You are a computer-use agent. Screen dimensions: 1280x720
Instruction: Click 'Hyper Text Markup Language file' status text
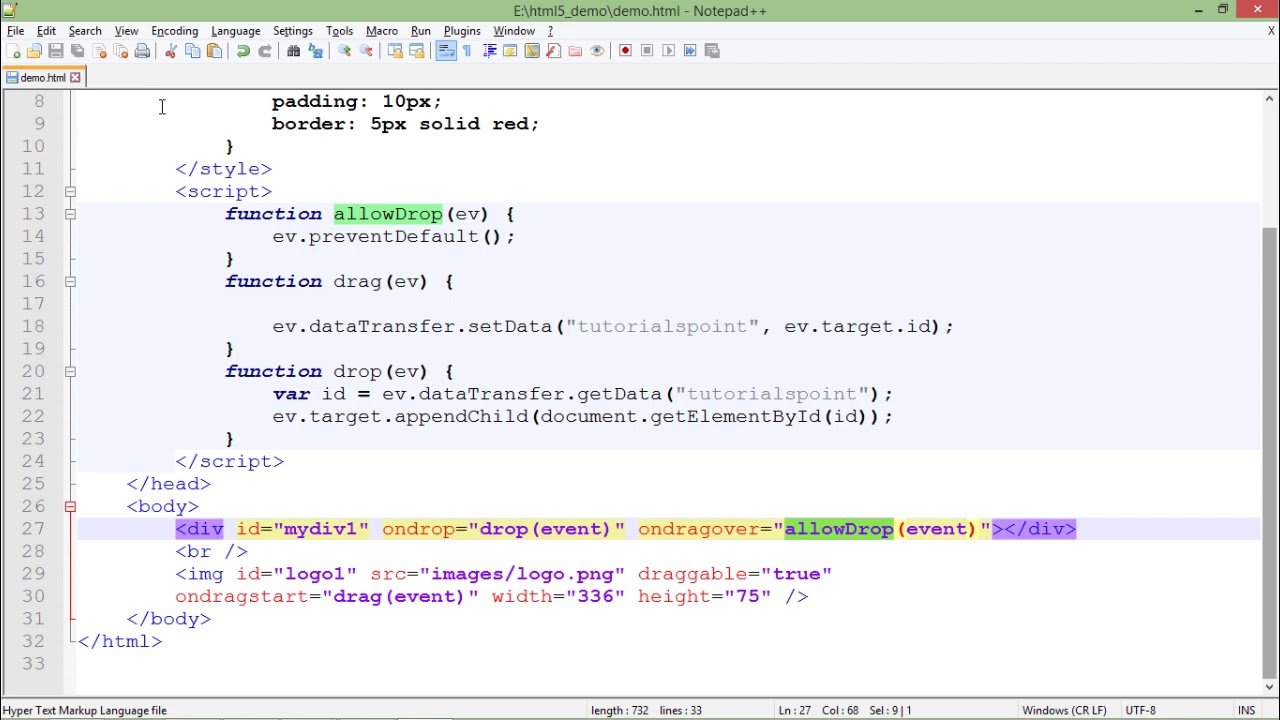click(x=85, y=710)
